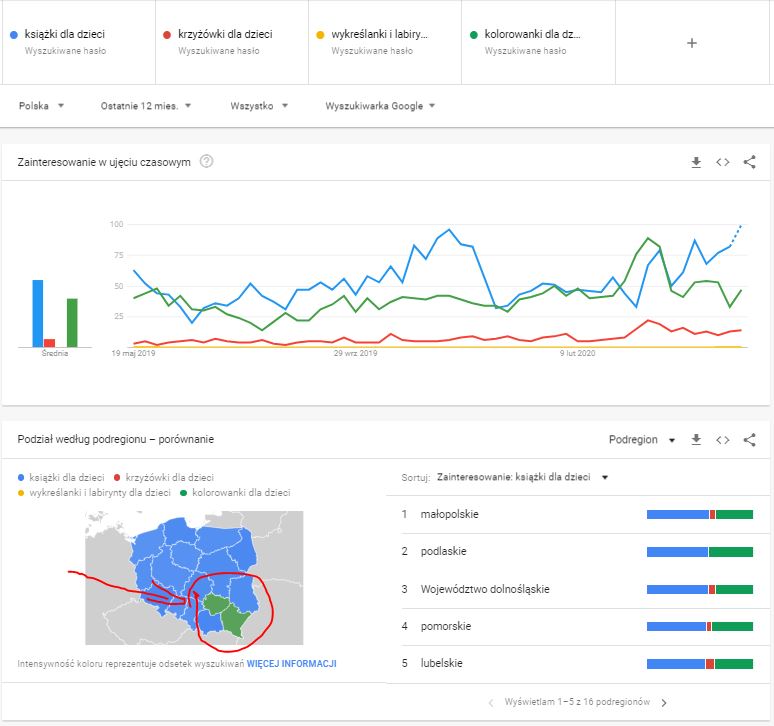Open embed code for time chart
This screenshot has width=774, height=726.
723,162
